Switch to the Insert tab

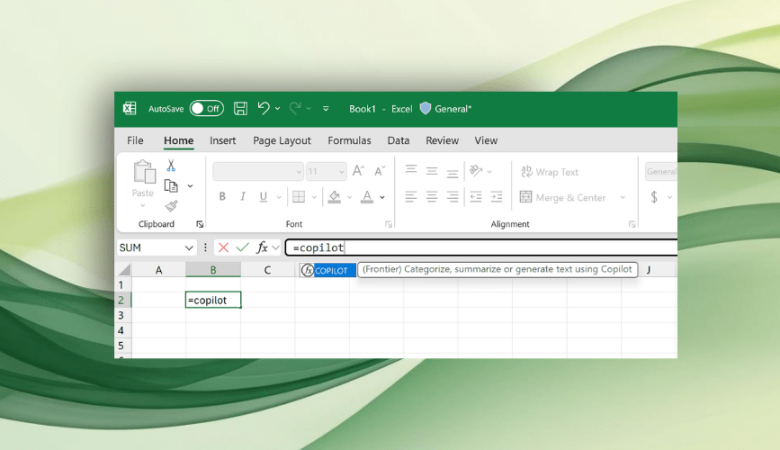coord(222,141)
